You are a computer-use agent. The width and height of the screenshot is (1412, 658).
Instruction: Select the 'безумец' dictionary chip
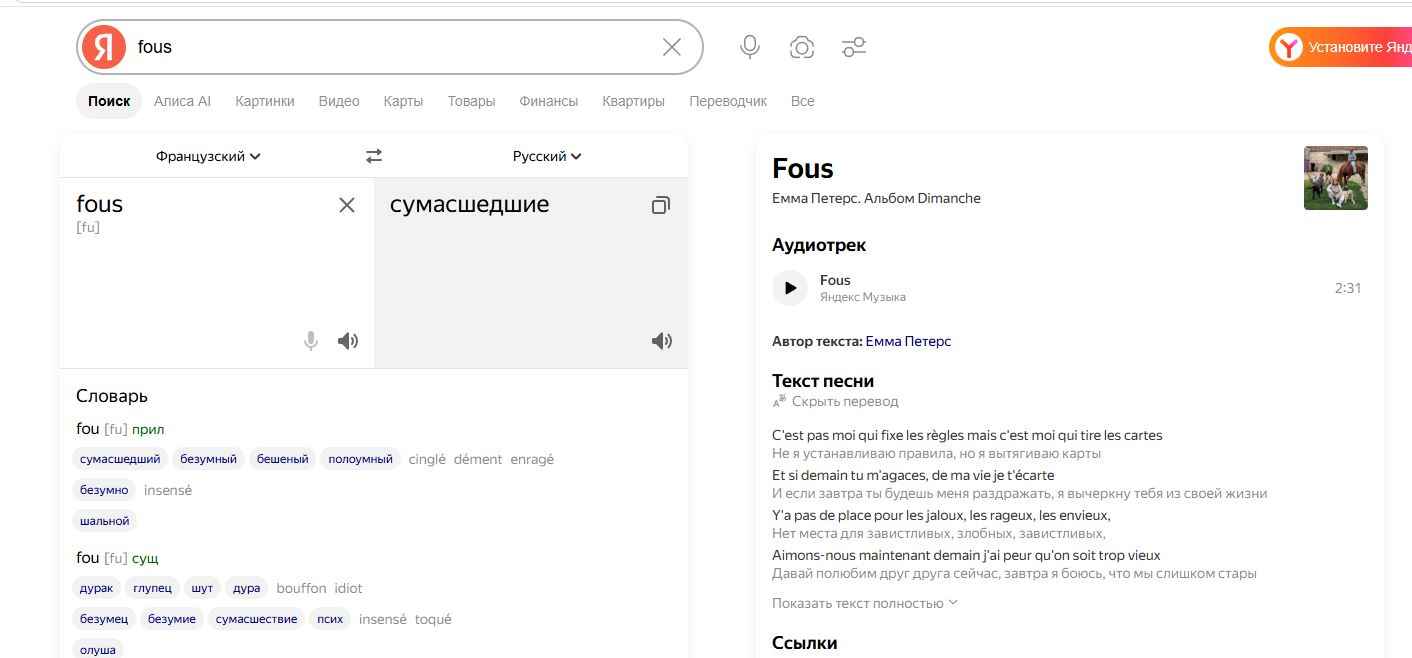click(104, 619)
